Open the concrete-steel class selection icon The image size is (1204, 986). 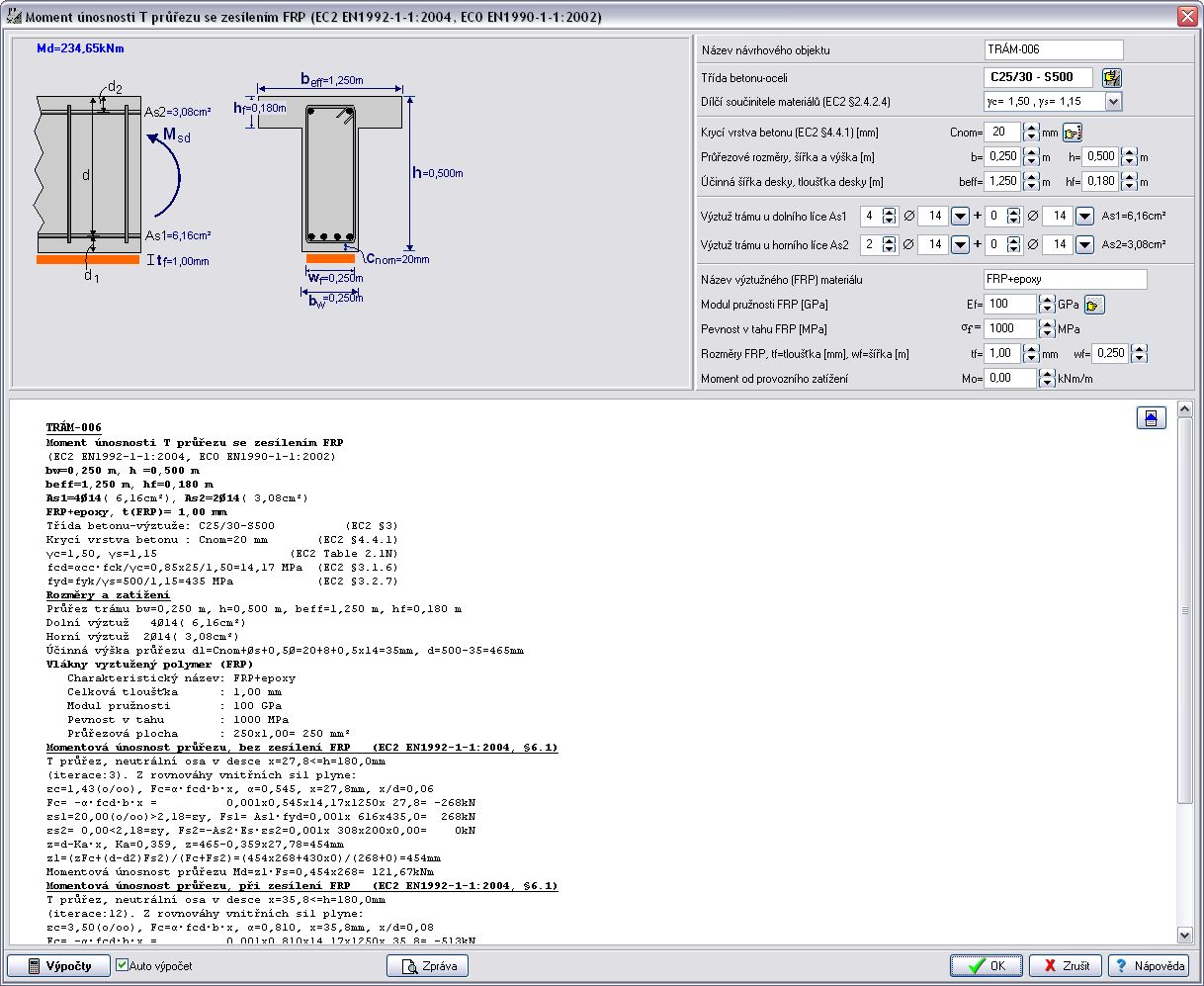(1112, 78)
